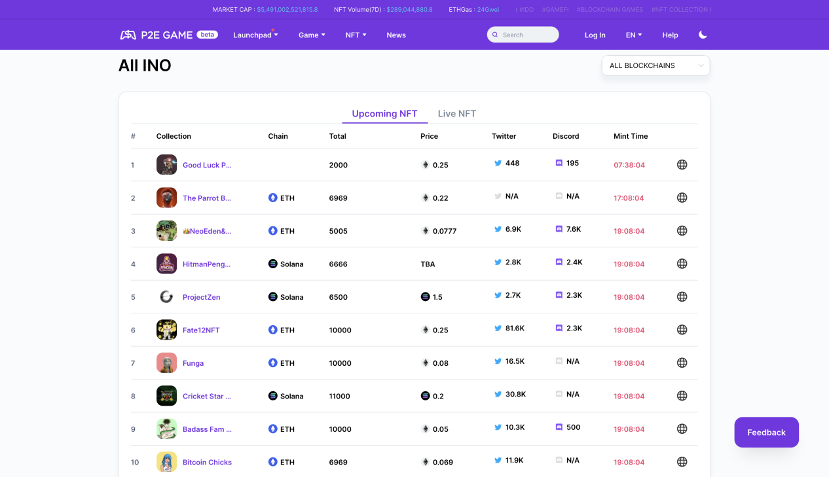830x478 pixels.
Task: Open the Bitcoin Chicks collection link
Action: point(207,462)
